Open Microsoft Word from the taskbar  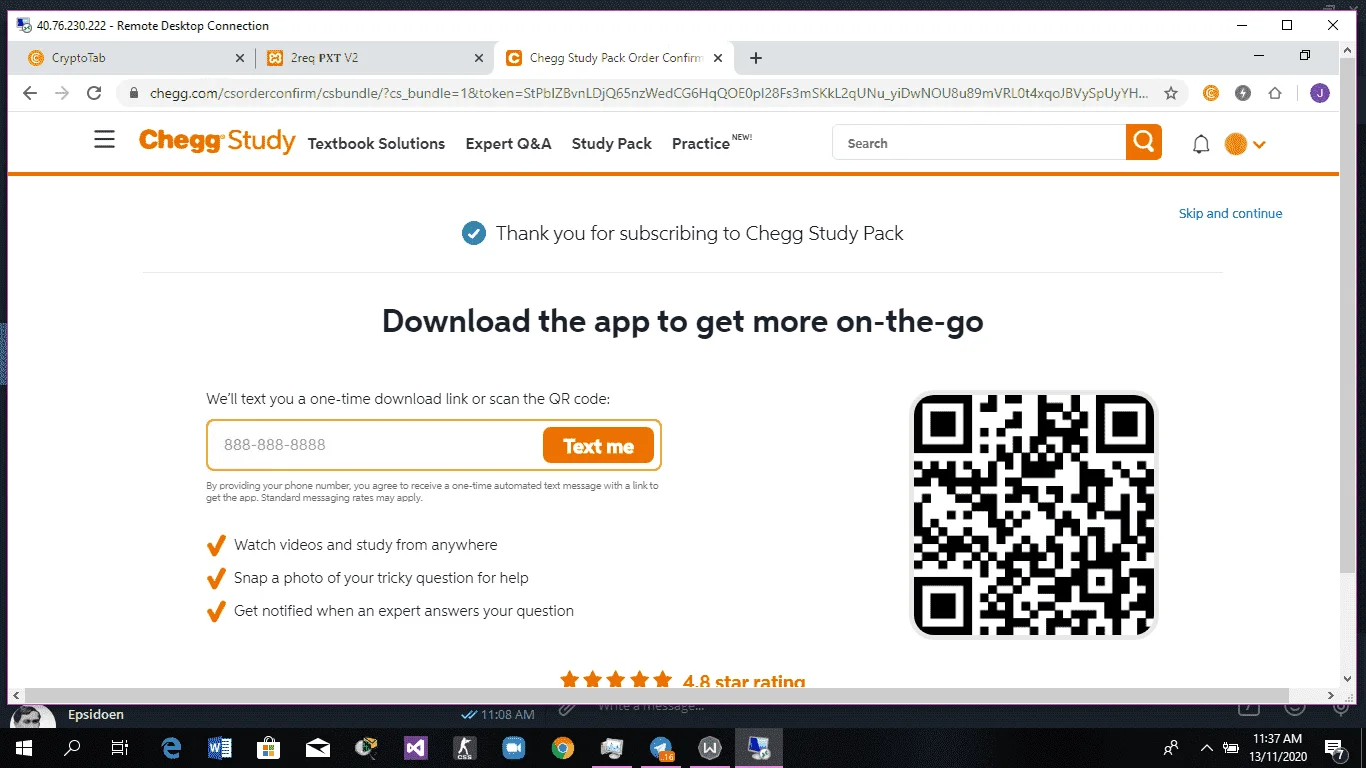220,747
